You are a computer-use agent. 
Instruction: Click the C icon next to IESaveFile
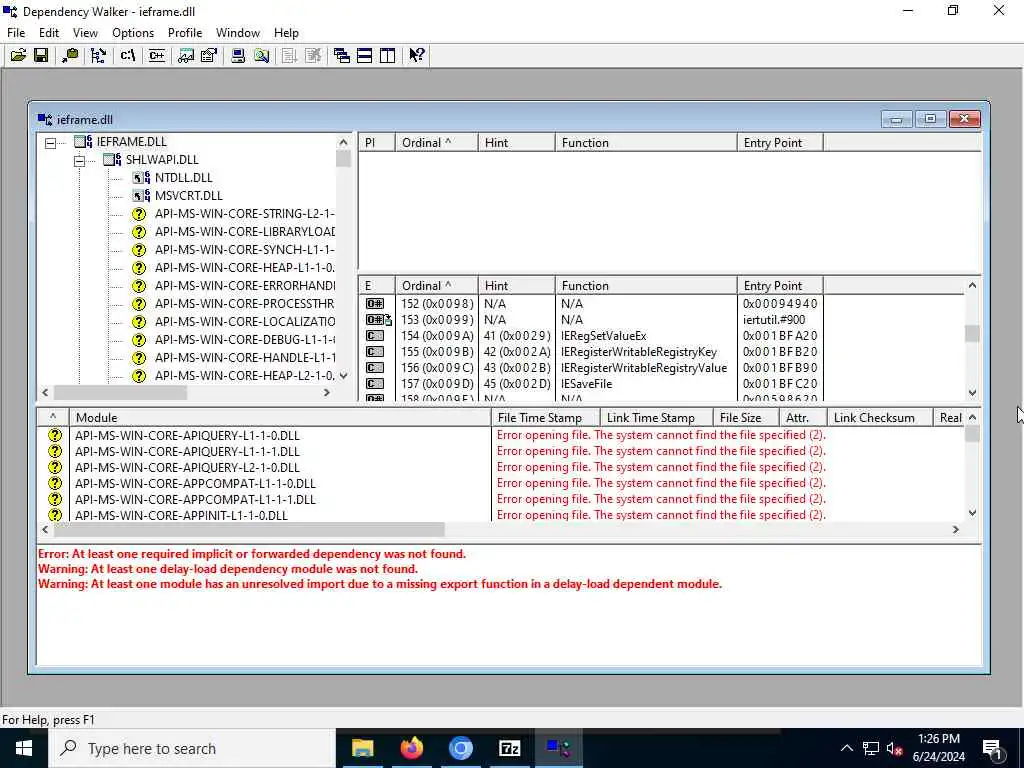375,384
